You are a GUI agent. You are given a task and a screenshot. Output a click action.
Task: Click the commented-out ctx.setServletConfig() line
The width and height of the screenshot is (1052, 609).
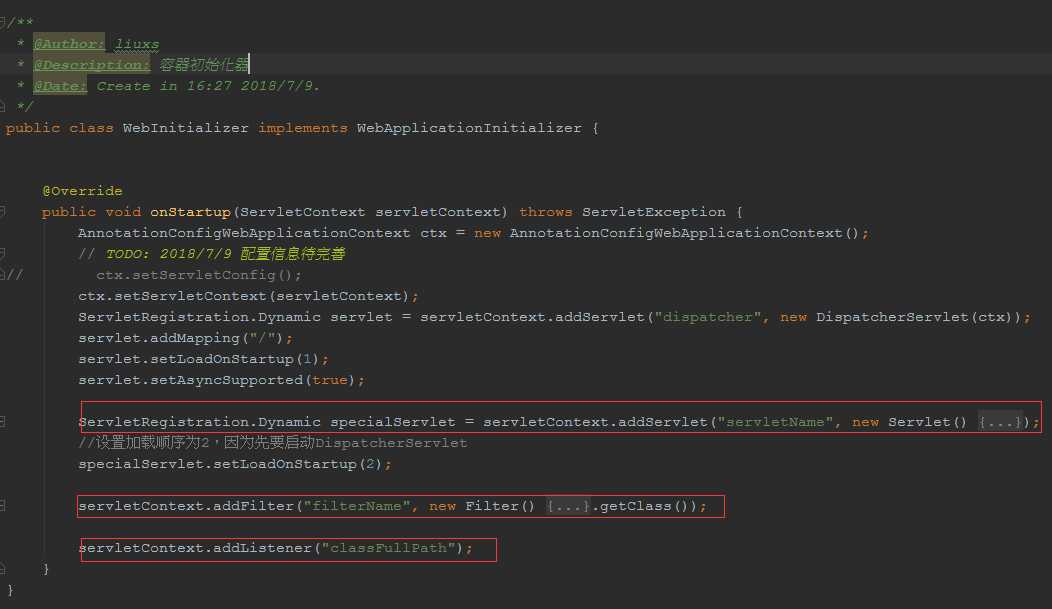tap(199, 275)
